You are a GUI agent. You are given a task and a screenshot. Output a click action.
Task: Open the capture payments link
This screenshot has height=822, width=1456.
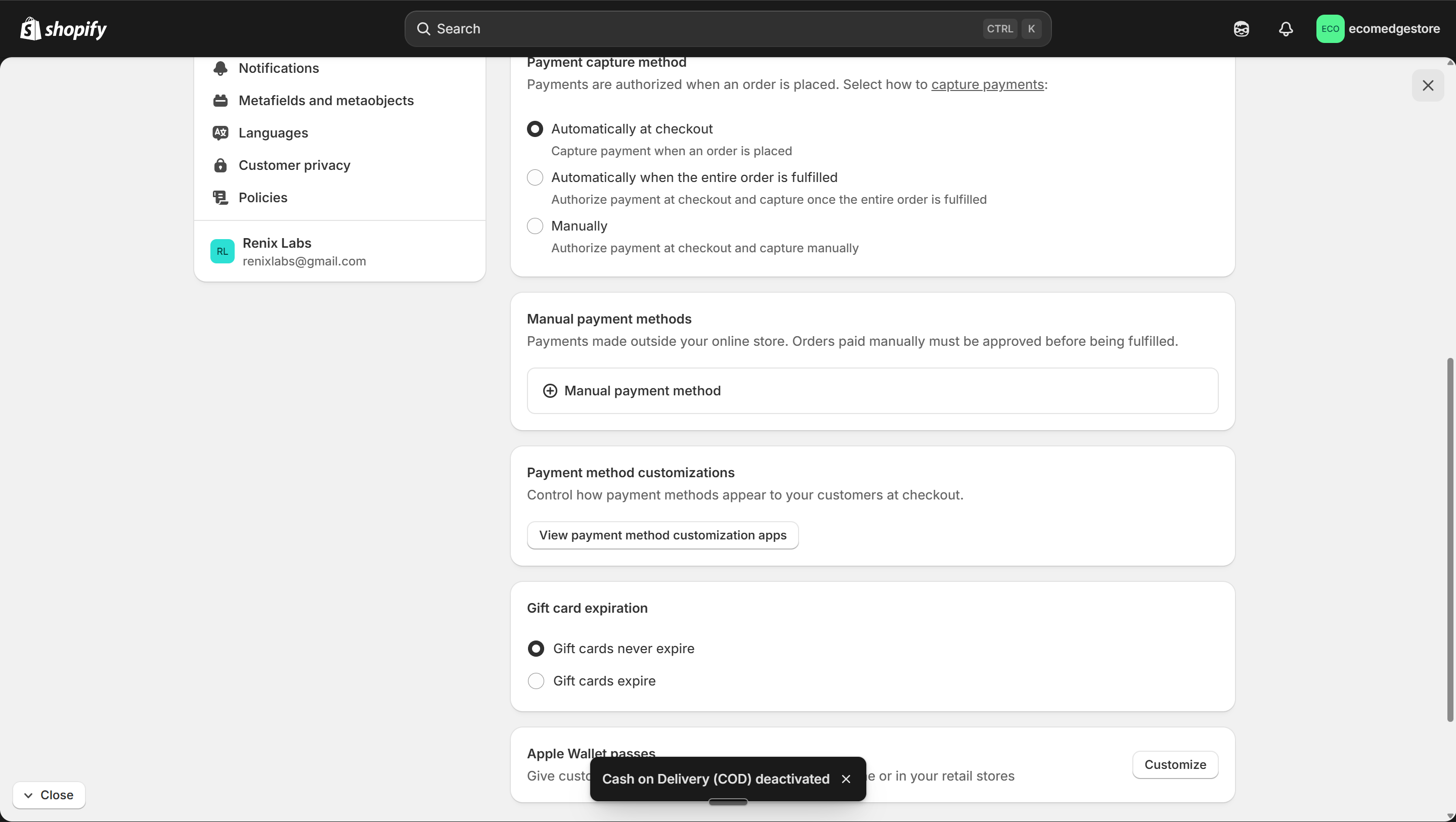point(989,85)
